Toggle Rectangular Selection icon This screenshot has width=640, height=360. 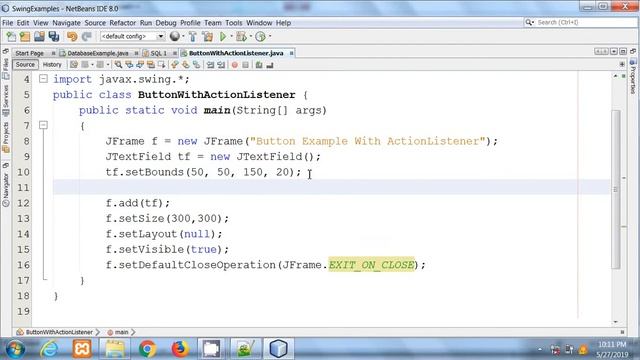pyautogui.click(x=162, y=64)
